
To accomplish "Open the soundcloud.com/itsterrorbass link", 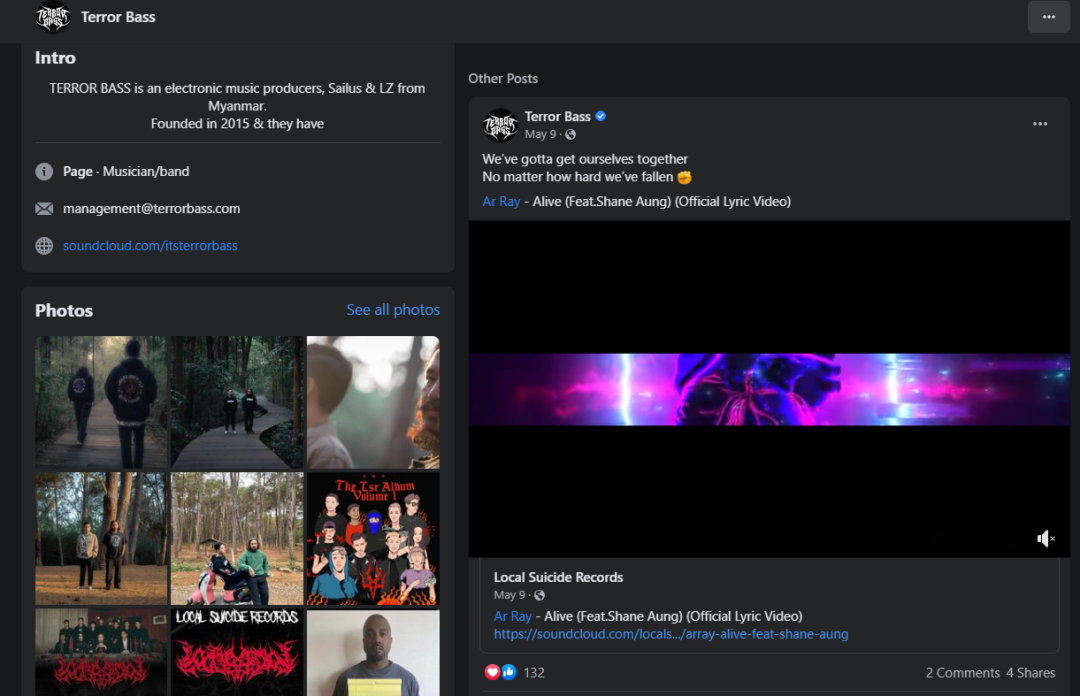I will click(x=150, y=245).
